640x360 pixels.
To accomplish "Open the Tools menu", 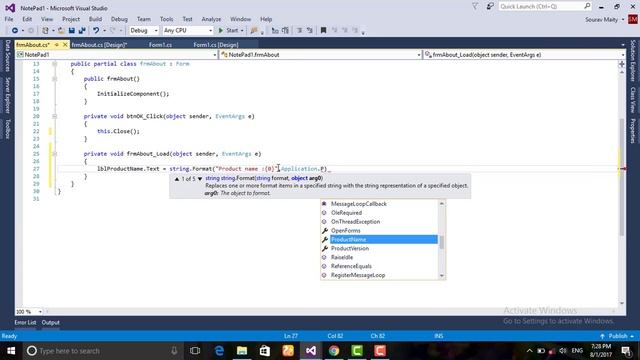I will coord(166,19).
